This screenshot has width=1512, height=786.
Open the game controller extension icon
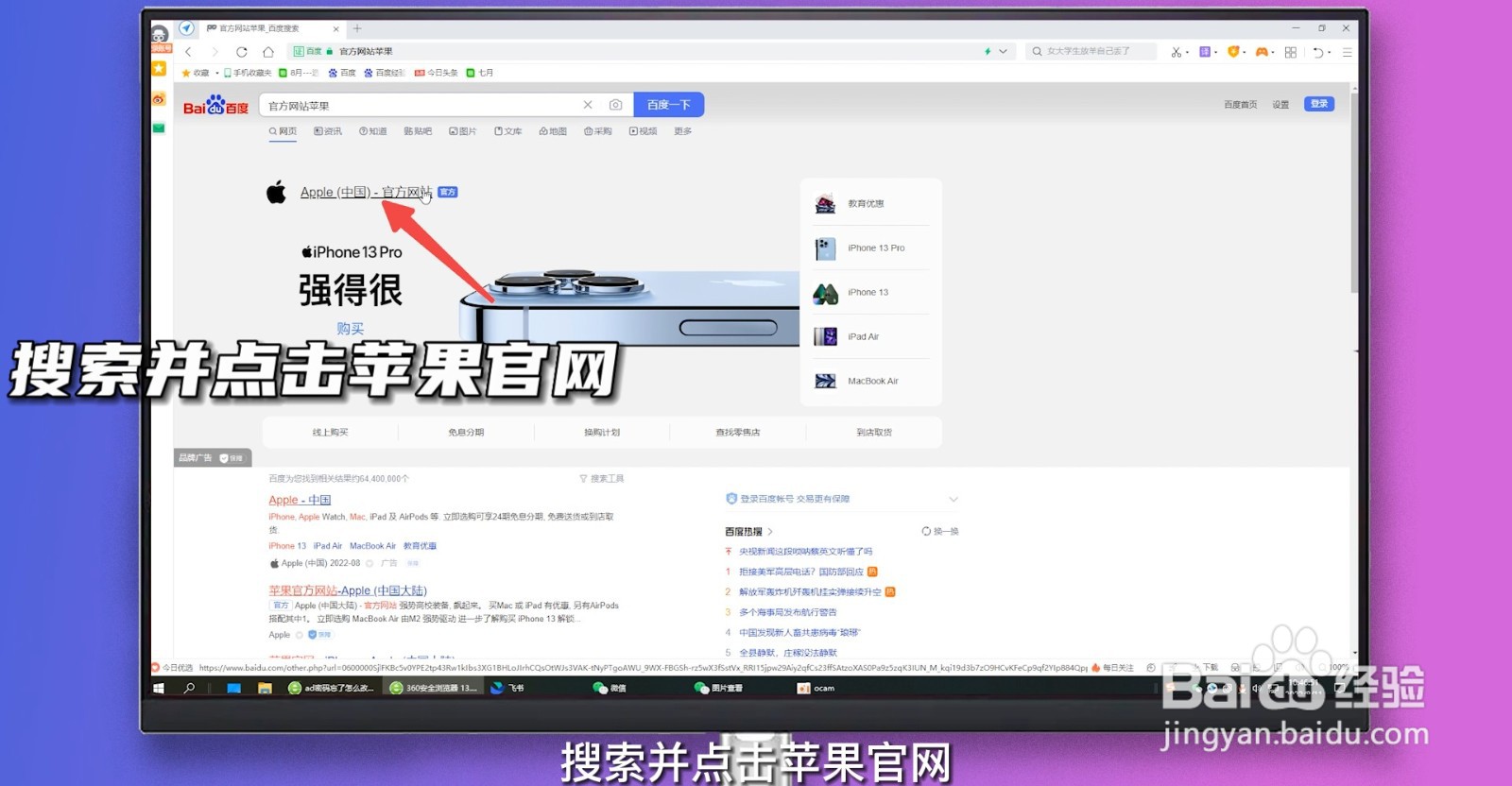[1262, 52]
